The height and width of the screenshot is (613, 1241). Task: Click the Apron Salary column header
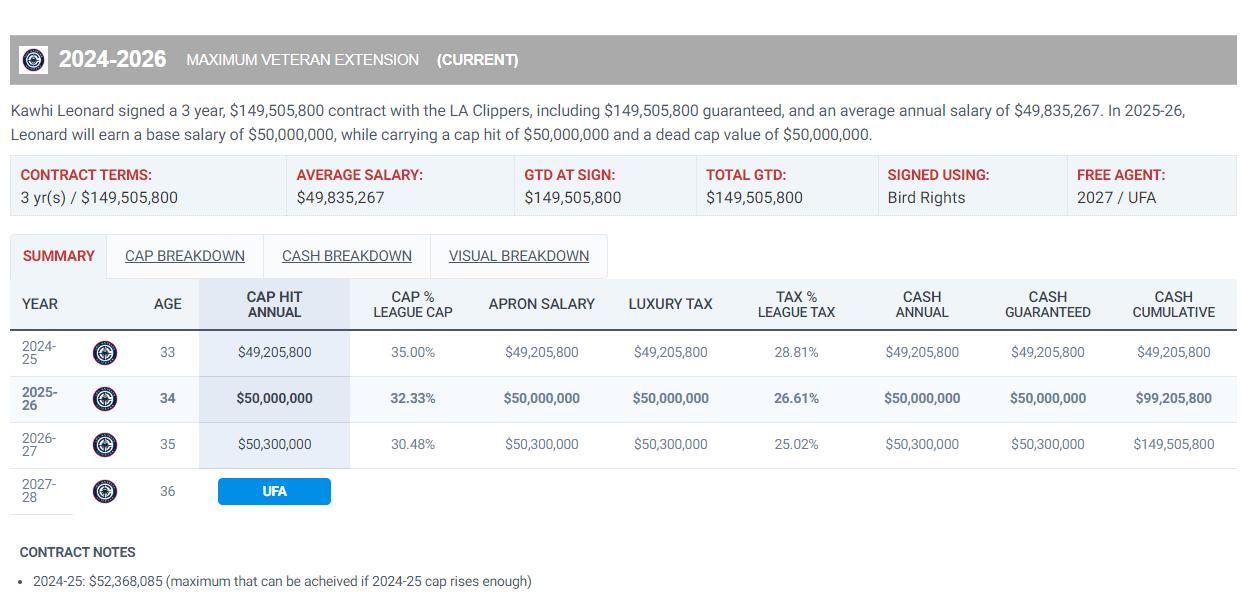tap(542, 304)
